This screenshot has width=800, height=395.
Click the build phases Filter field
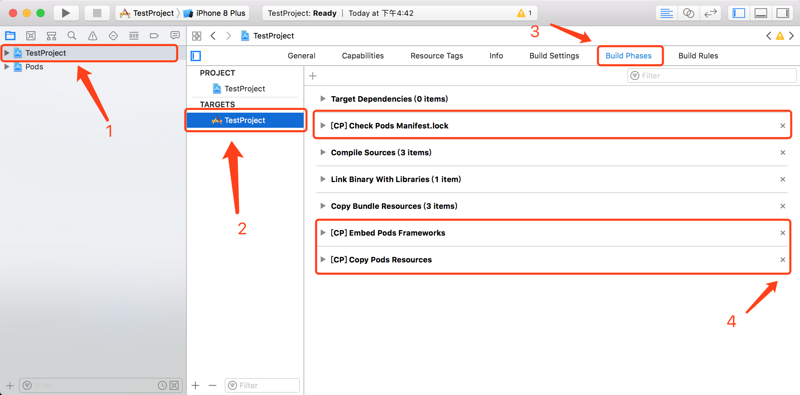point(712,76)
